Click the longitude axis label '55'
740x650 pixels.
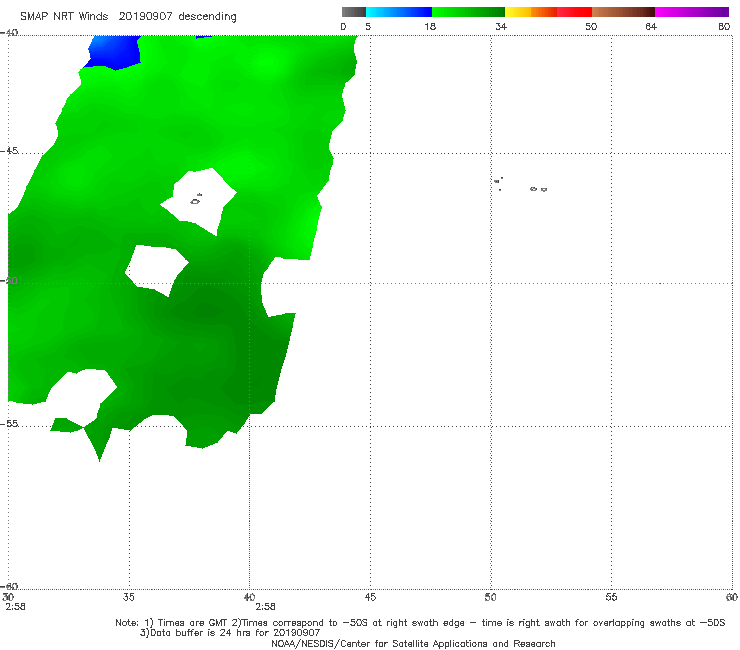click(x=611, y=597)
